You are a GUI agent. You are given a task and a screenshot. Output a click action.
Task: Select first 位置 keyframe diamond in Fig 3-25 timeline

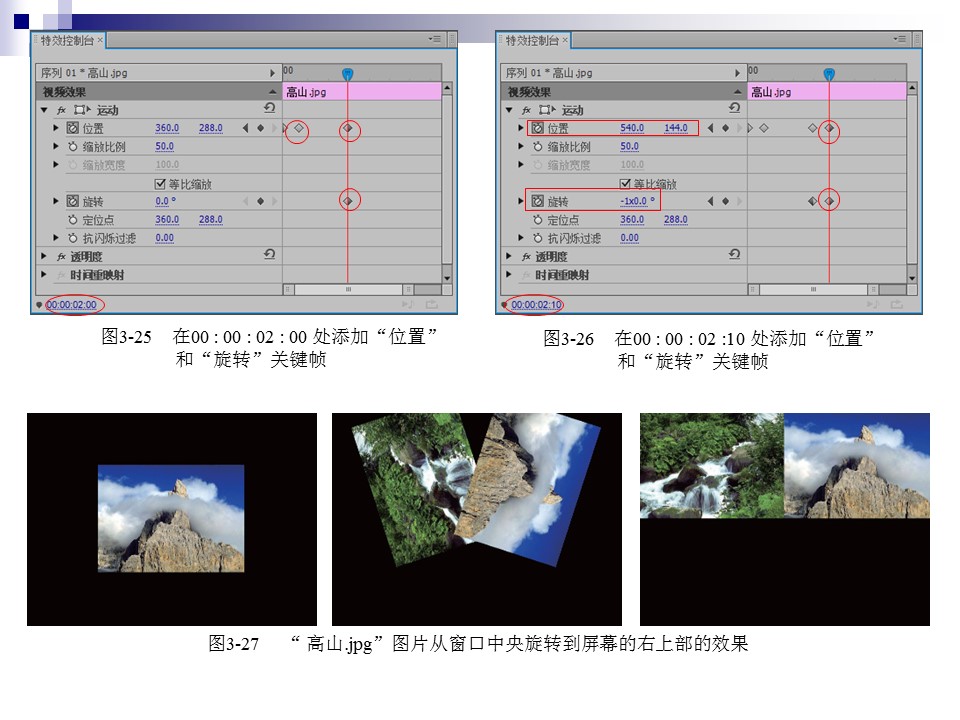tap(298, 128)
